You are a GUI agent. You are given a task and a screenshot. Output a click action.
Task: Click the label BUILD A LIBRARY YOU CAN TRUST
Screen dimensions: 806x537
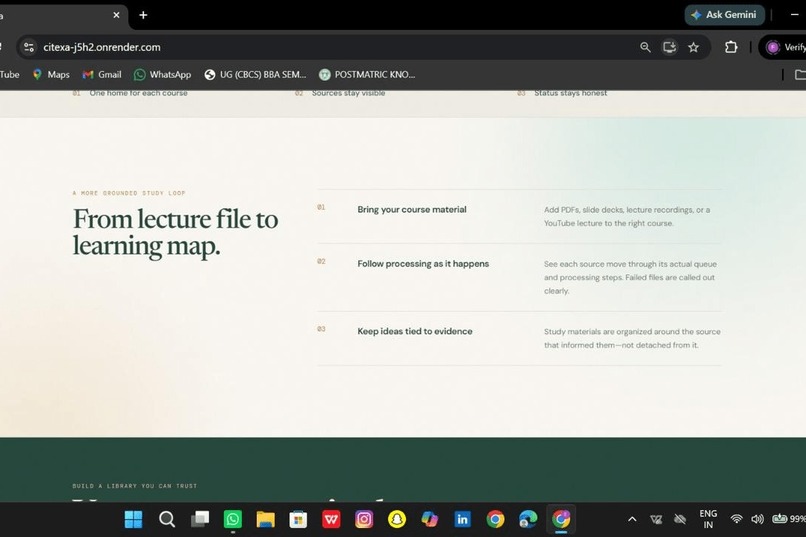(x=135, y=486)
